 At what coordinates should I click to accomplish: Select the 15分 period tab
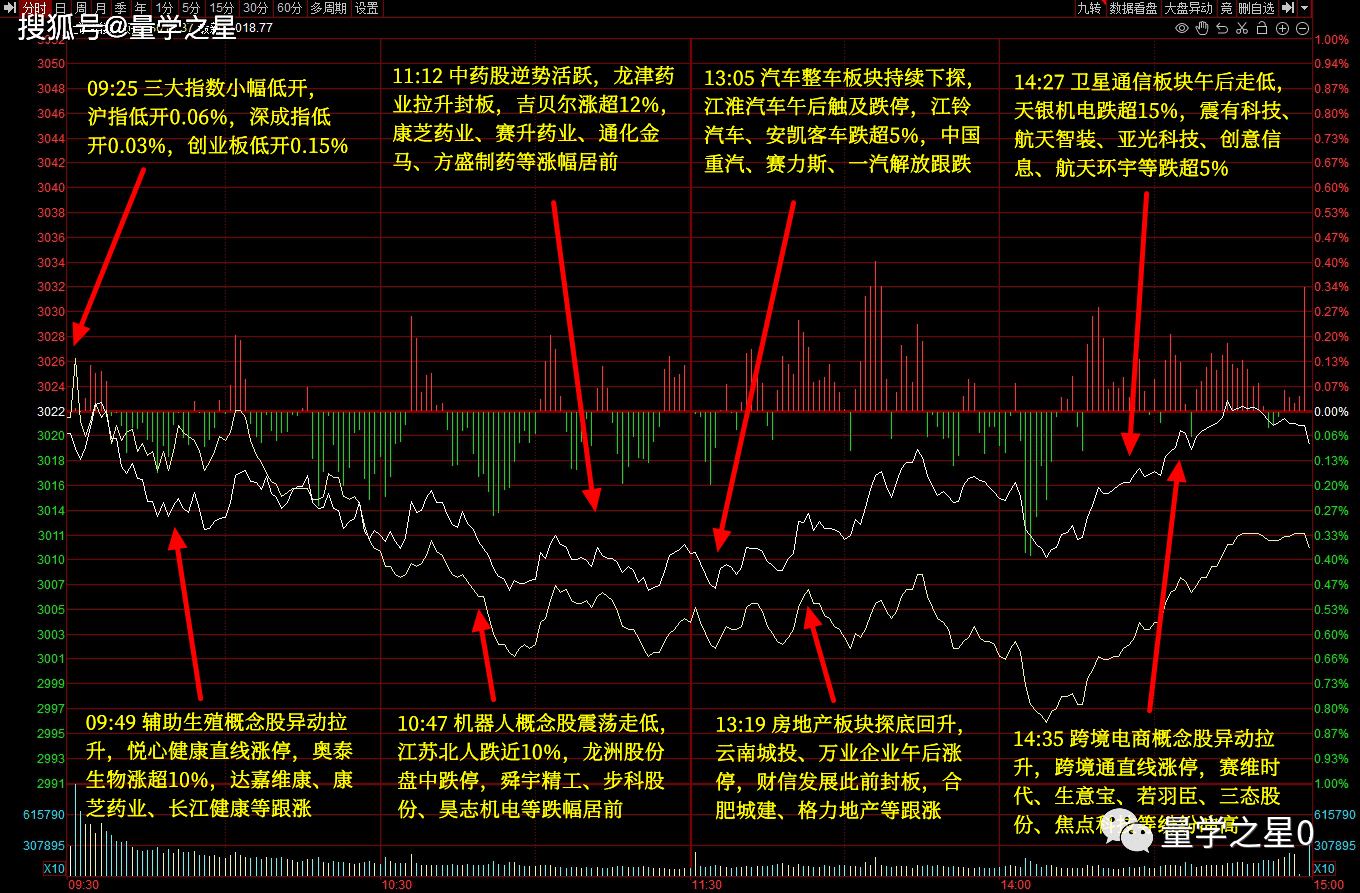[221, 8]
